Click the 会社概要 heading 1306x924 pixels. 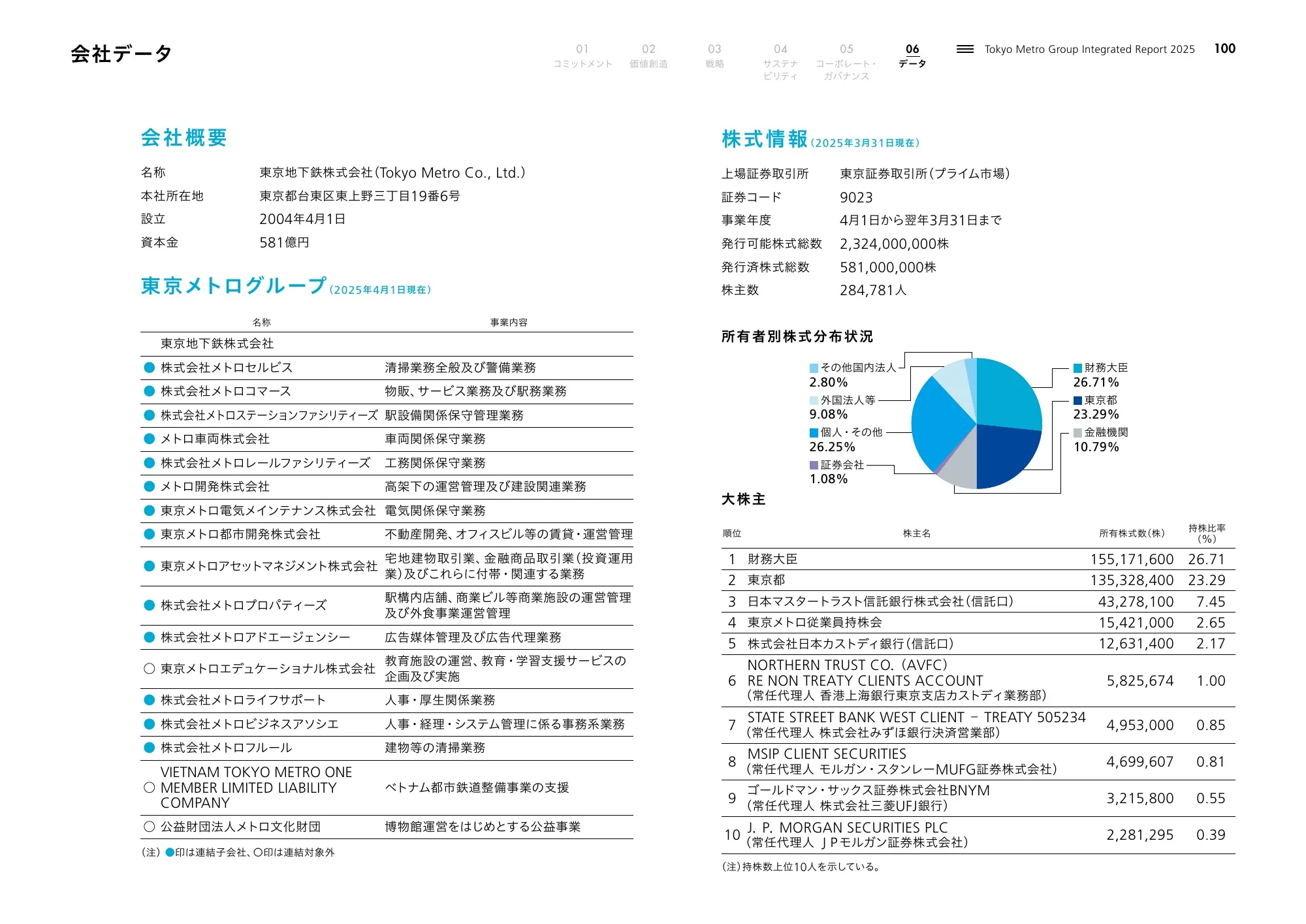184,138
